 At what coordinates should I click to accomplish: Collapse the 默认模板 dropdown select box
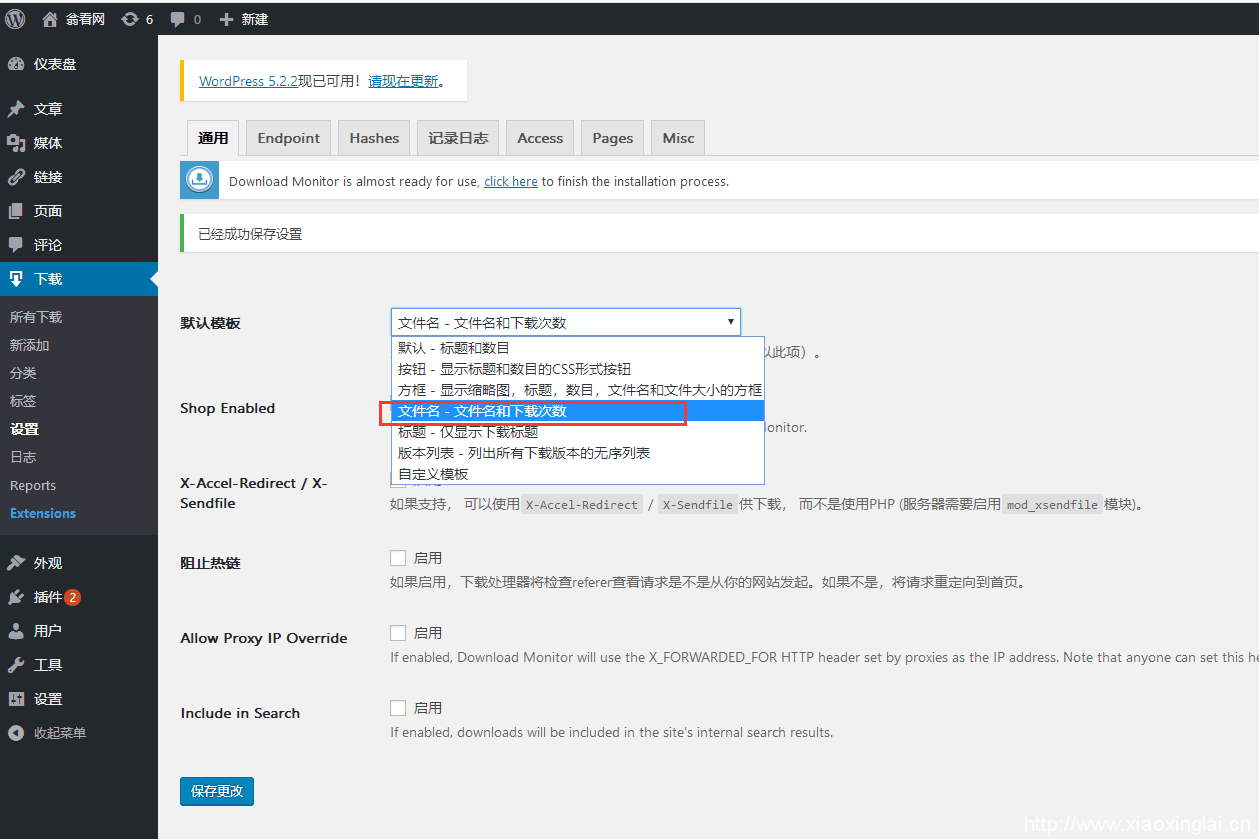pos(565,322)
